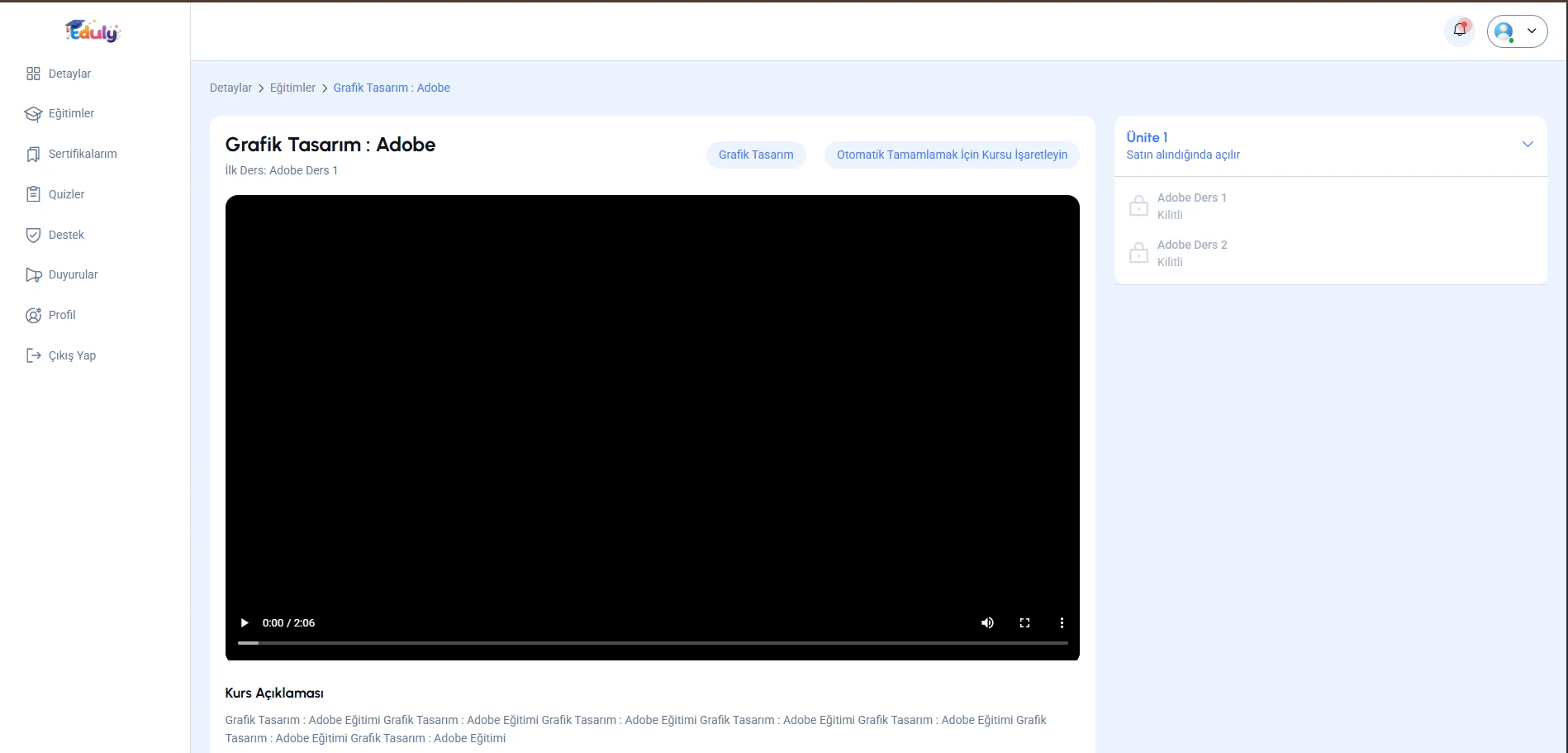Click the Kurs Açıklaması heading
This screenshot has width=1568, height=753.
[274, 693]
